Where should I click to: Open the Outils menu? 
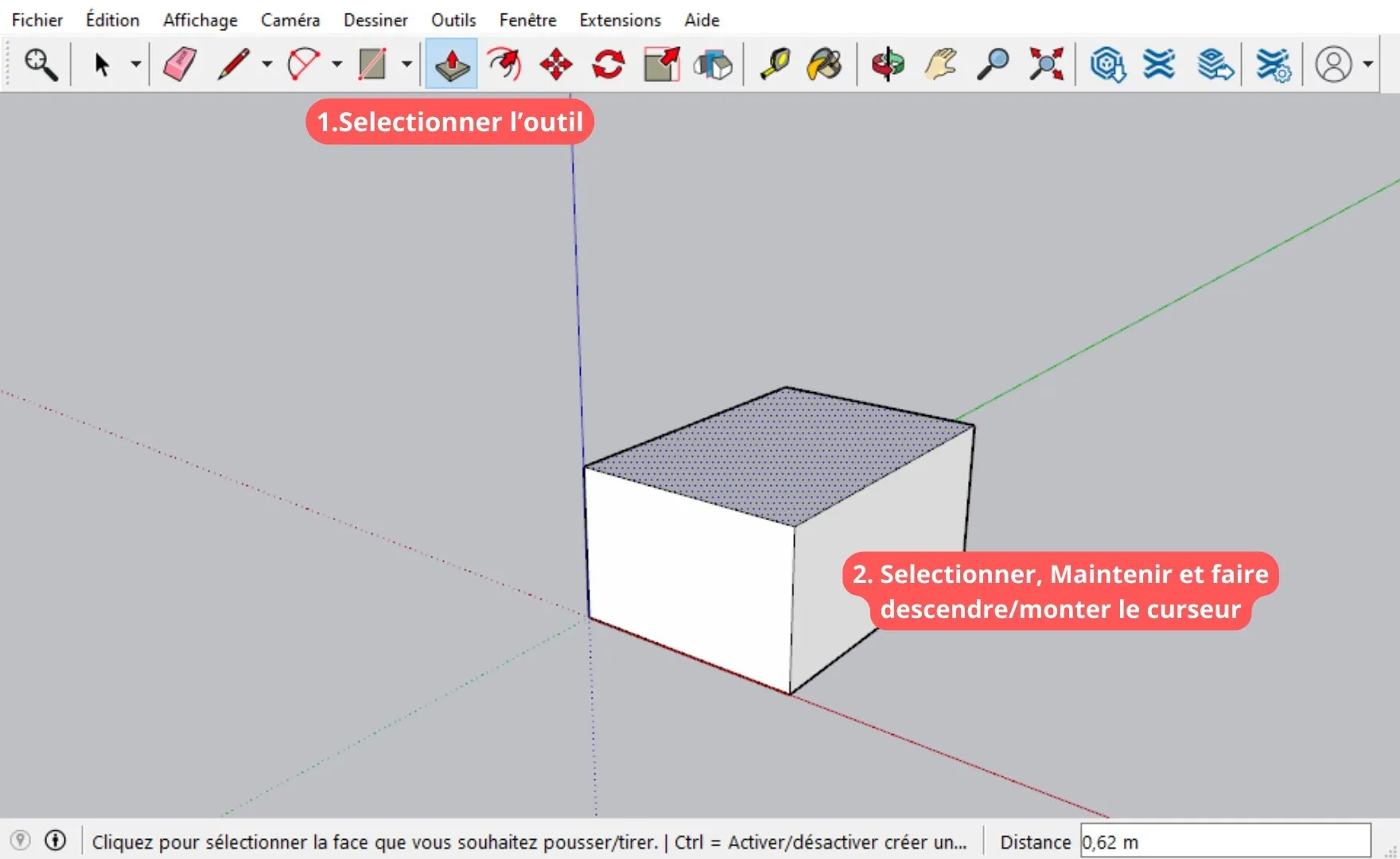pyautogui.click(x=453, y=20)
